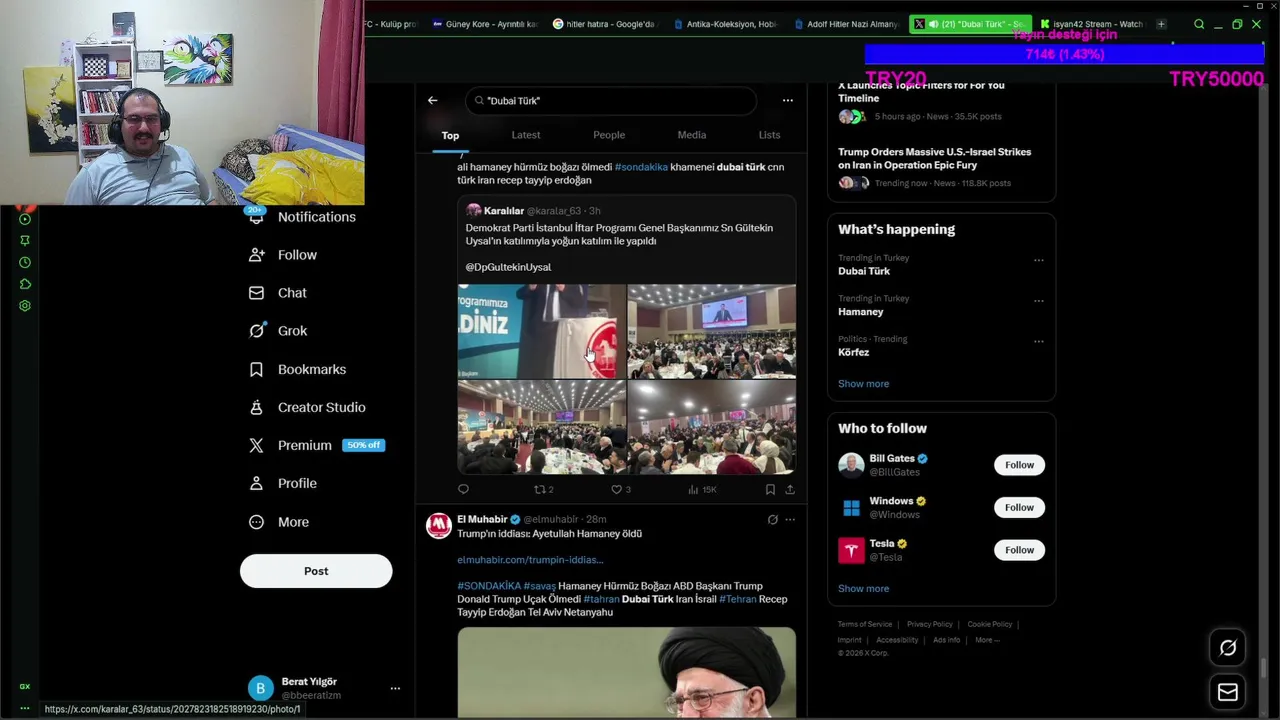The width and height of the screenshot is (1280, 720).
Task: Switch to the Top tab
Action: (x=450, y=135)
